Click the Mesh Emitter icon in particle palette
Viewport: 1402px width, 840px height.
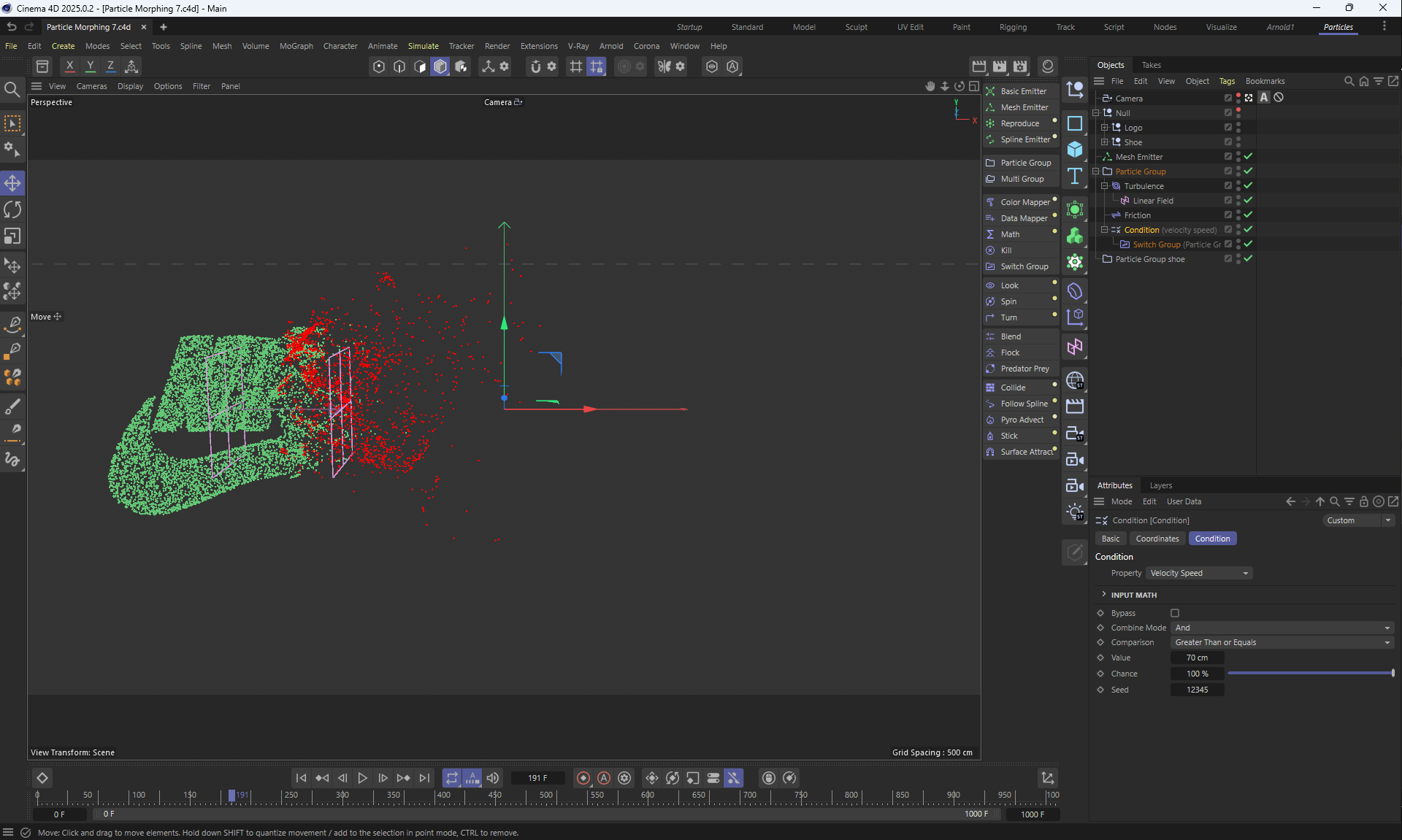(991, 107)
